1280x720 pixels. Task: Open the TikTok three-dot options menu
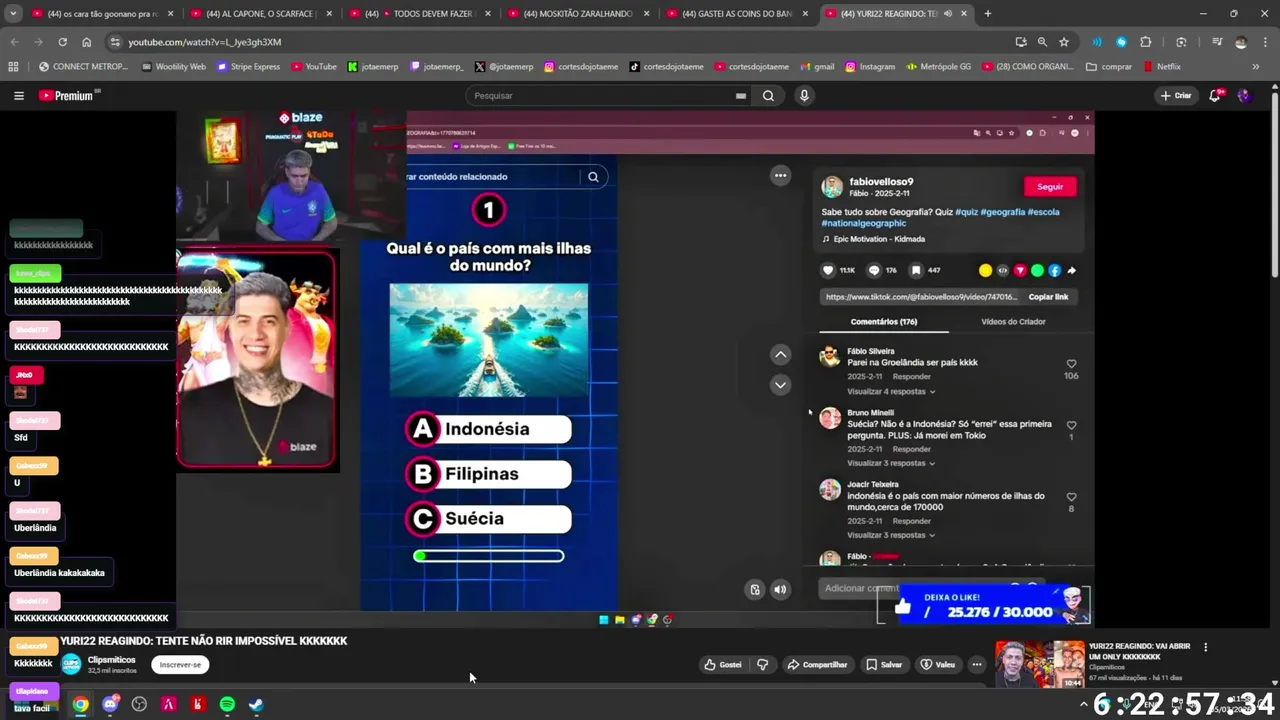coord(780,176)
